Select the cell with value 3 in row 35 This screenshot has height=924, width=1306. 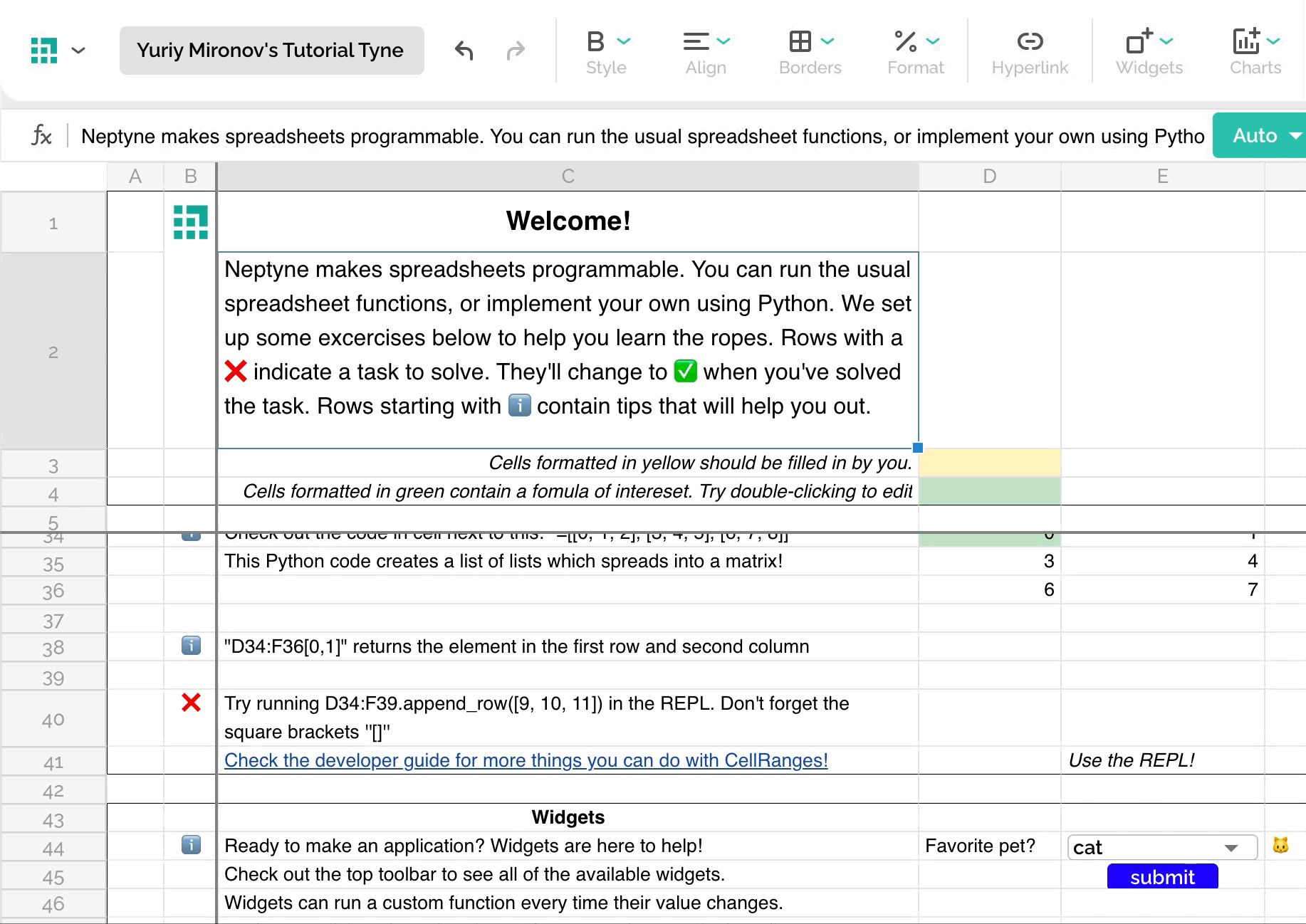pos(990,561)
